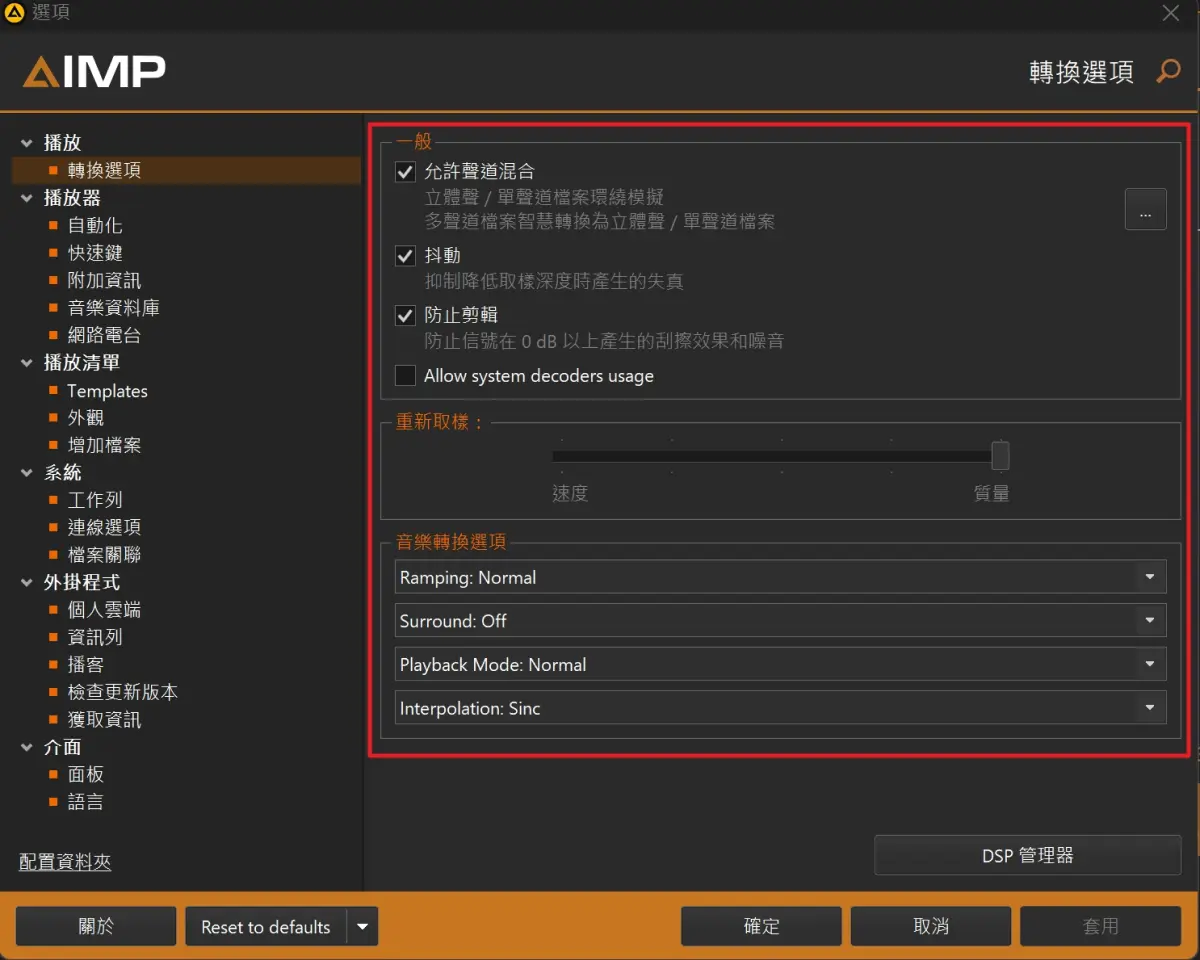
Task: Open Ramping: Normal dropdown
Action: (x=781, y=577)
